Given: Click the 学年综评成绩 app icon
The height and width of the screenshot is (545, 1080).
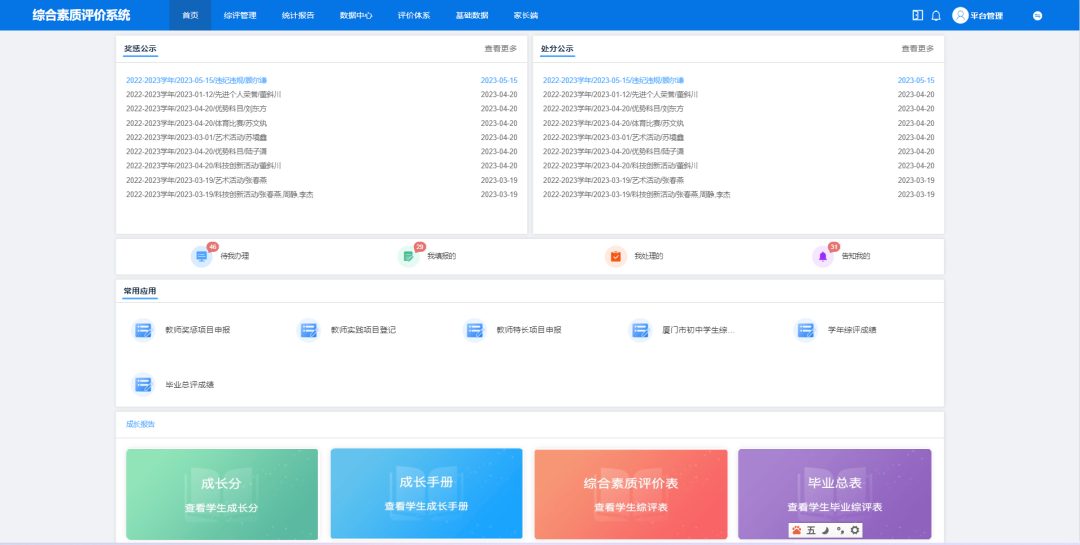Looking at the screenshot, I should click(x=806, y=330).
